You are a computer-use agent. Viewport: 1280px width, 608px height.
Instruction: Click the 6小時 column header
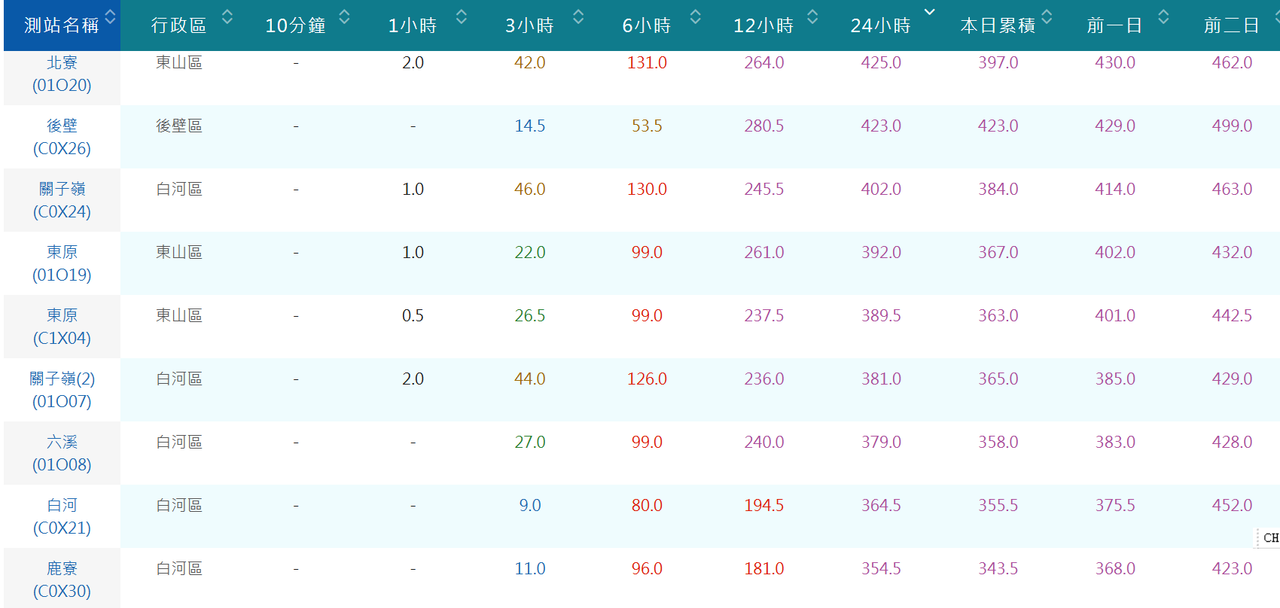pos(647,25)
